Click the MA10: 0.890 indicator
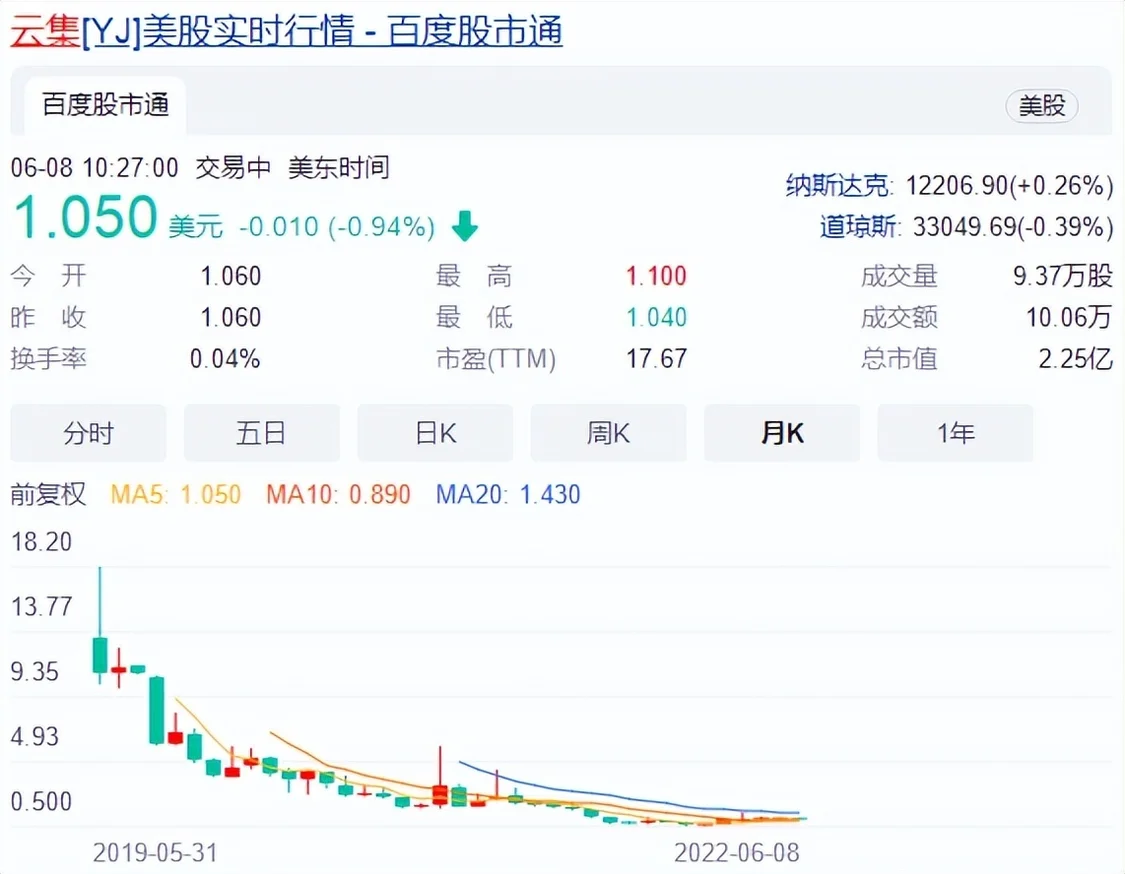 [x=338, y=494]
